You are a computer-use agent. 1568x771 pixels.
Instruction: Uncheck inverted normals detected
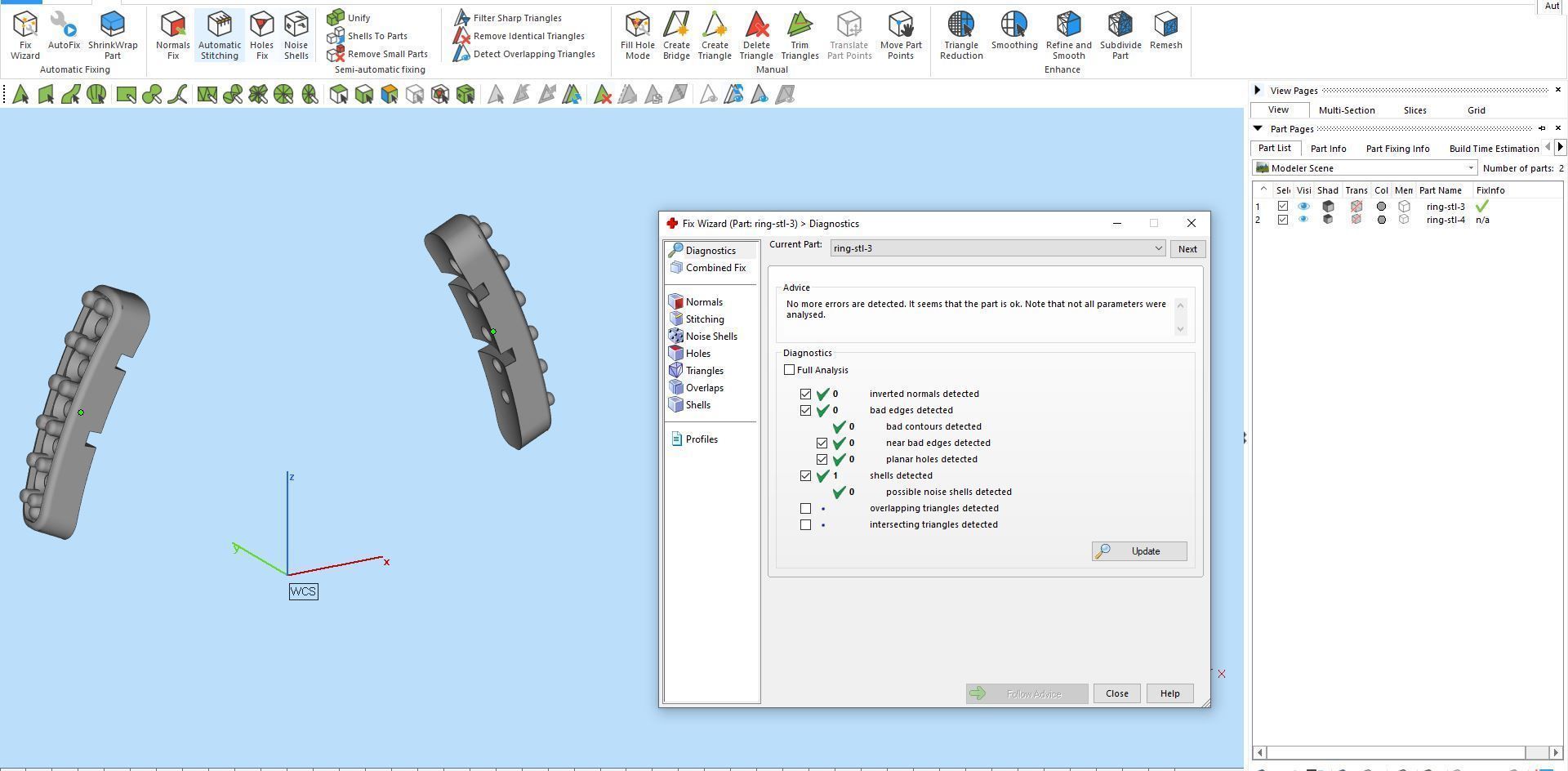[806, 394]
